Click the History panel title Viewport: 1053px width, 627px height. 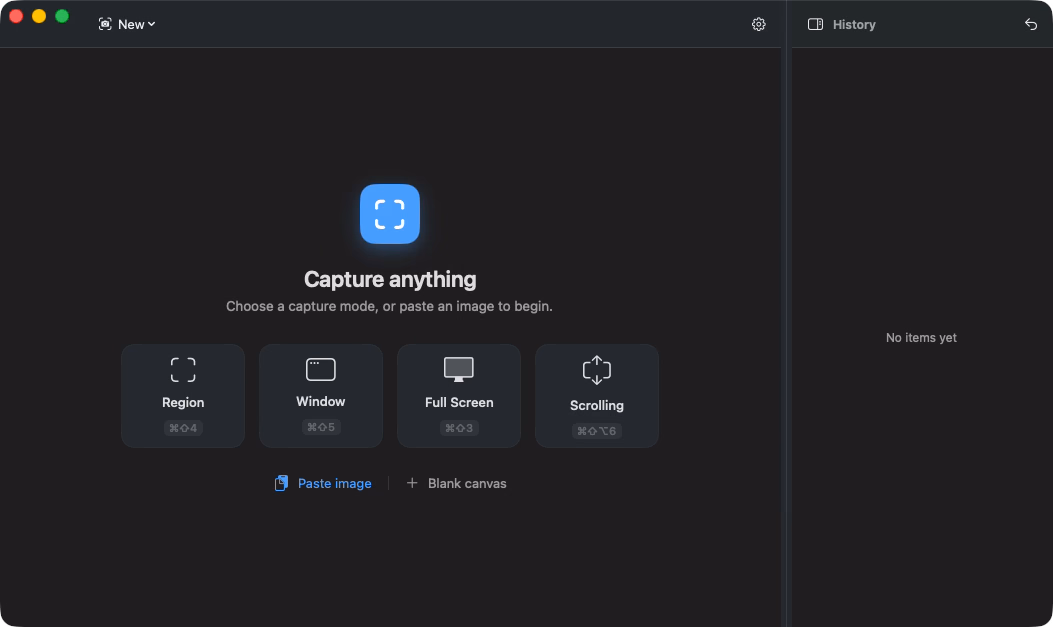(x=854, y=24)
